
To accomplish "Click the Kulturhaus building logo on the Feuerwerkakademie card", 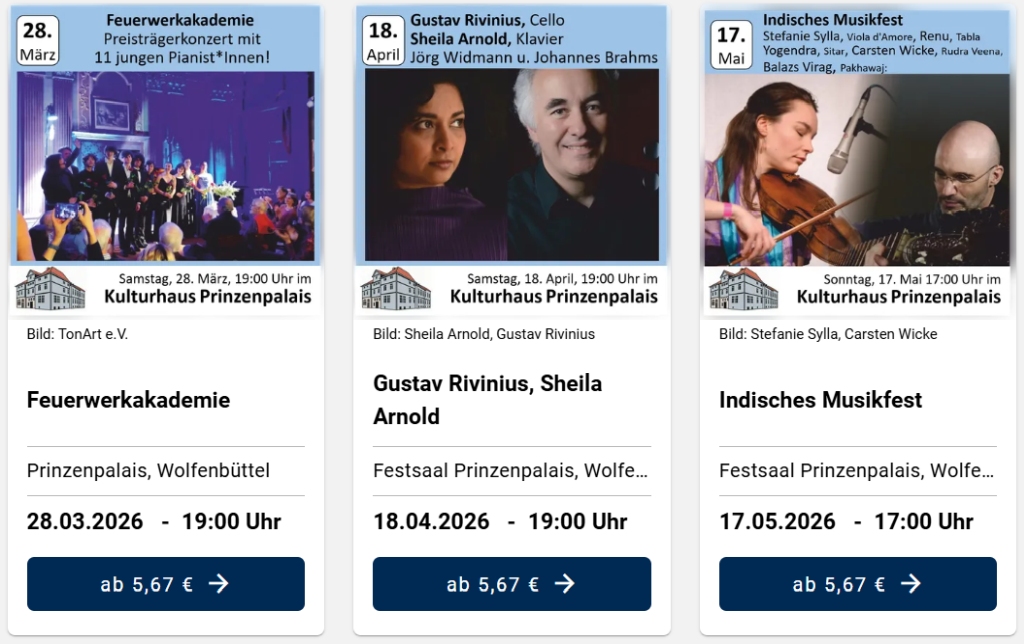I will point(50,288).
